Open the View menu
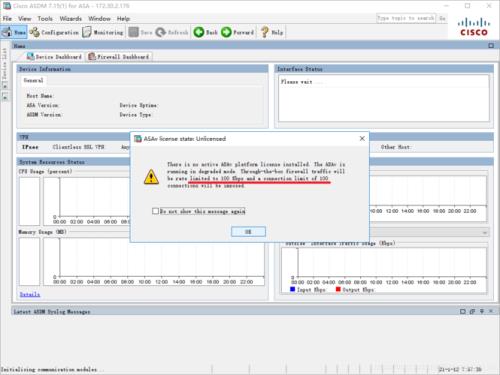Viewport: 500px width, 375px height. pos(25,19)
